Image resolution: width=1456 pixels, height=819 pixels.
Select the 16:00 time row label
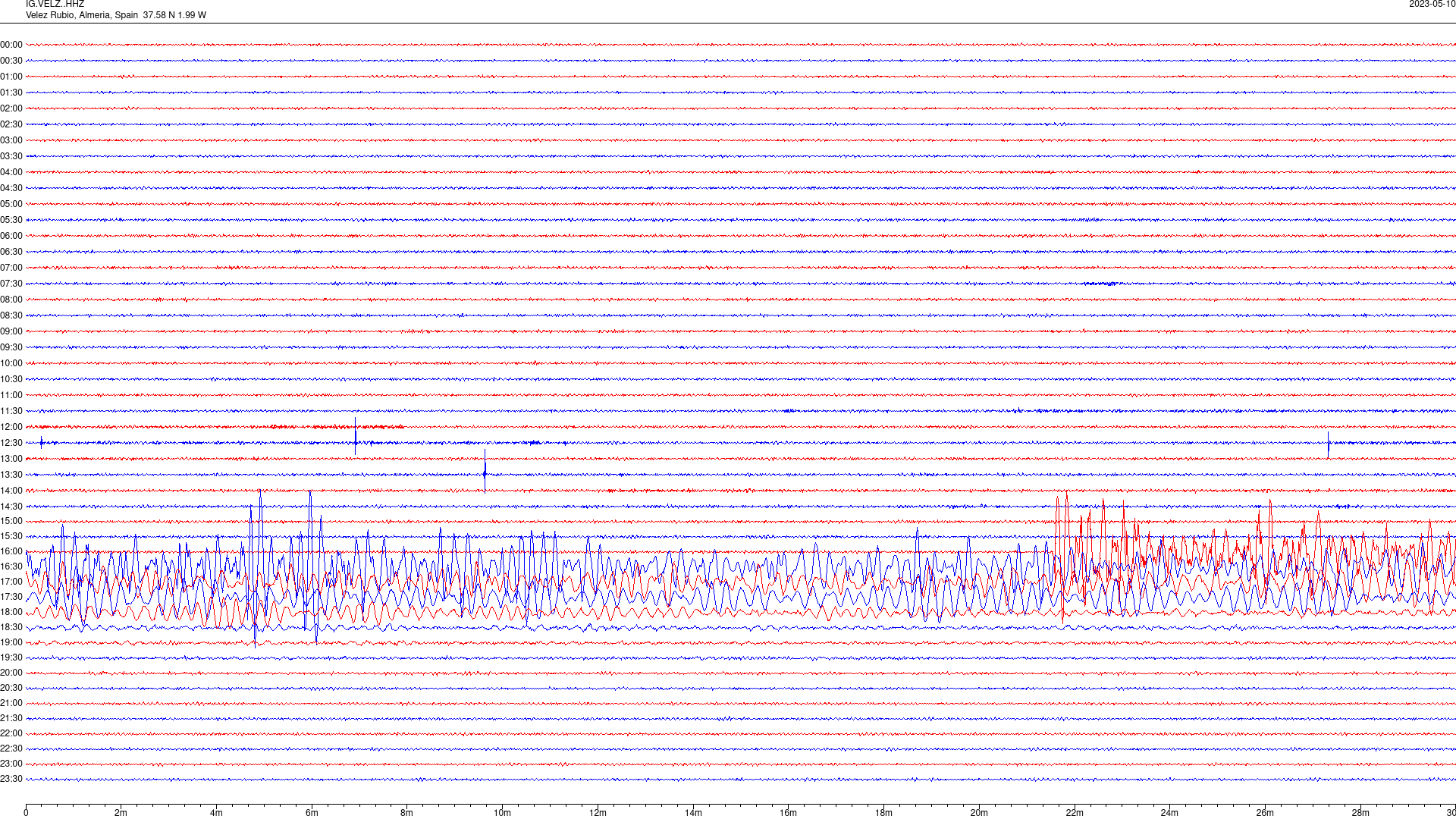click(11, 551)
